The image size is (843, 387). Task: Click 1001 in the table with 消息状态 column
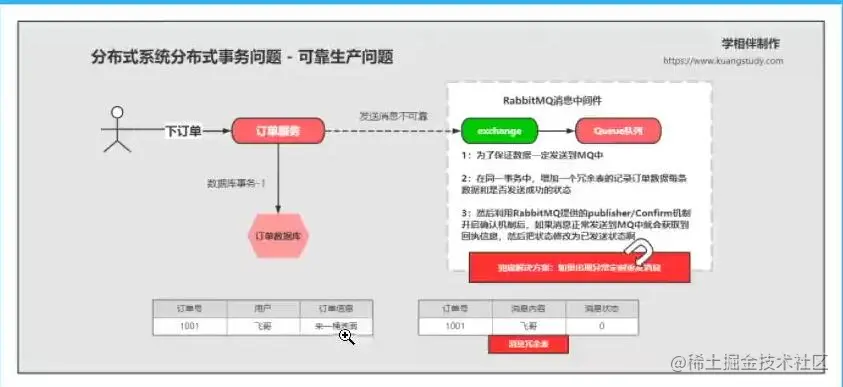tap(455, 326)
